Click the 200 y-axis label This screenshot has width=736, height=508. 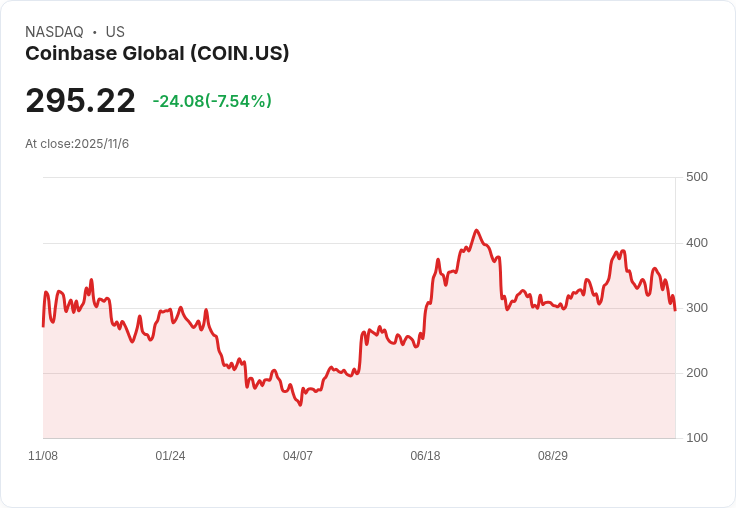tap(696, 373)
